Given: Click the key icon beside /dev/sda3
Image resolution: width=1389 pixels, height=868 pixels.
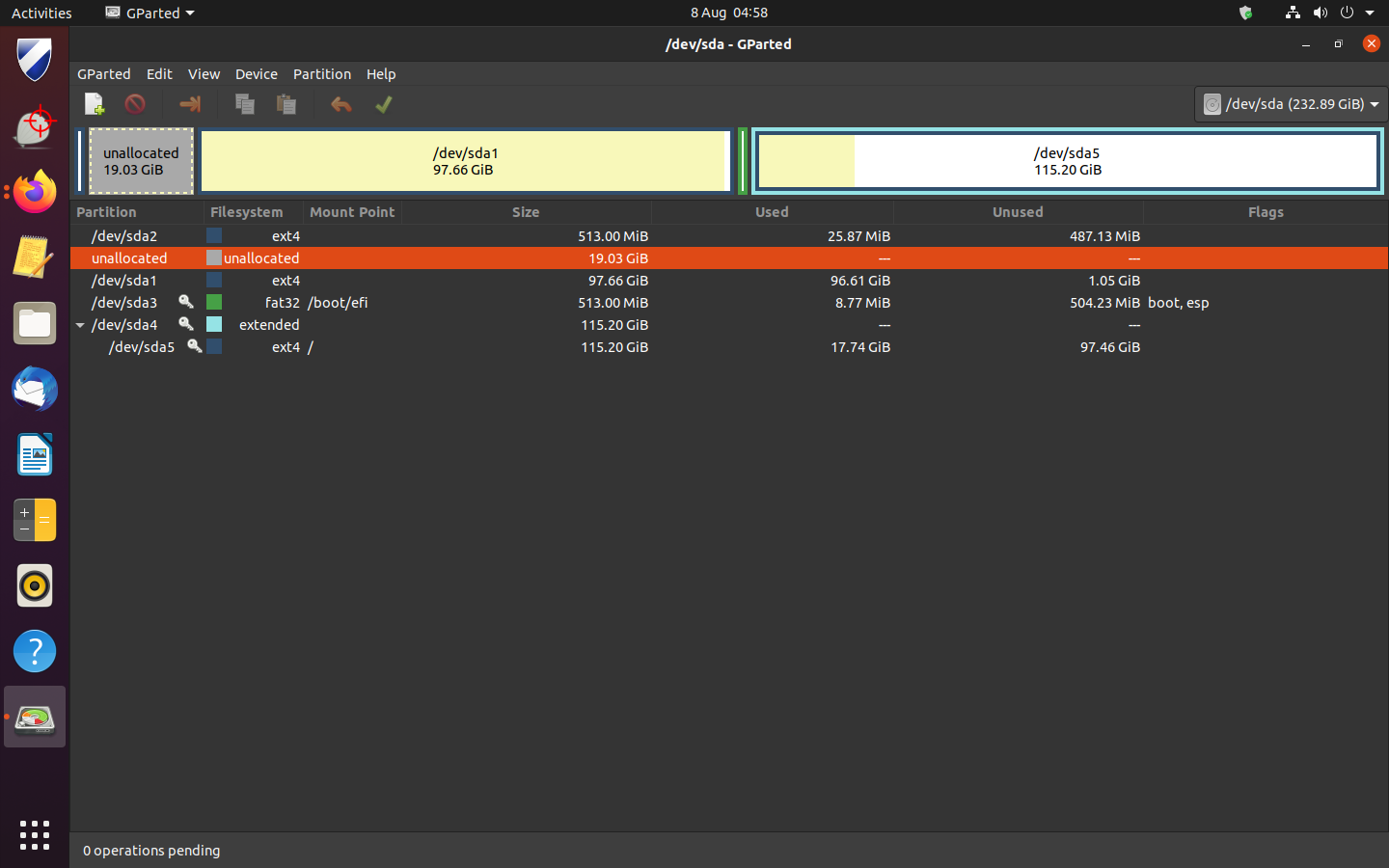Looking at the screenshot, I should pyautogui.click(x=186, y=302).
